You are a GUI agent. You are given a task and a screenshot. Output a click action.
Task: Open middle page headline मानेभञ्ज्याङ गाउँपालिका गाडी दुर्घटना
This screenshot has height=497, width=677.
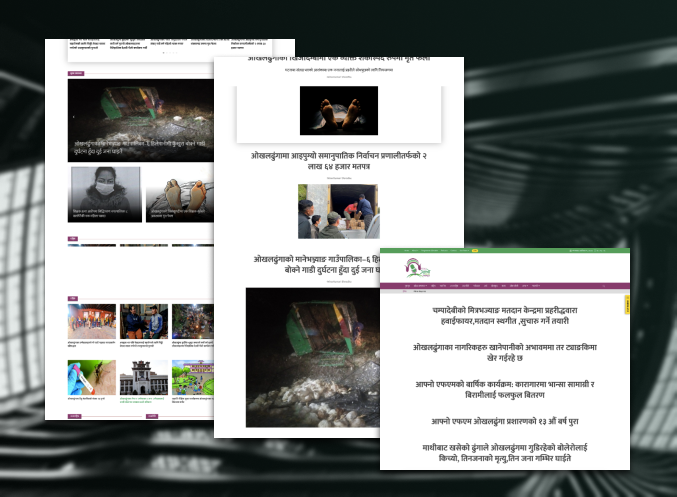[316, 264]
